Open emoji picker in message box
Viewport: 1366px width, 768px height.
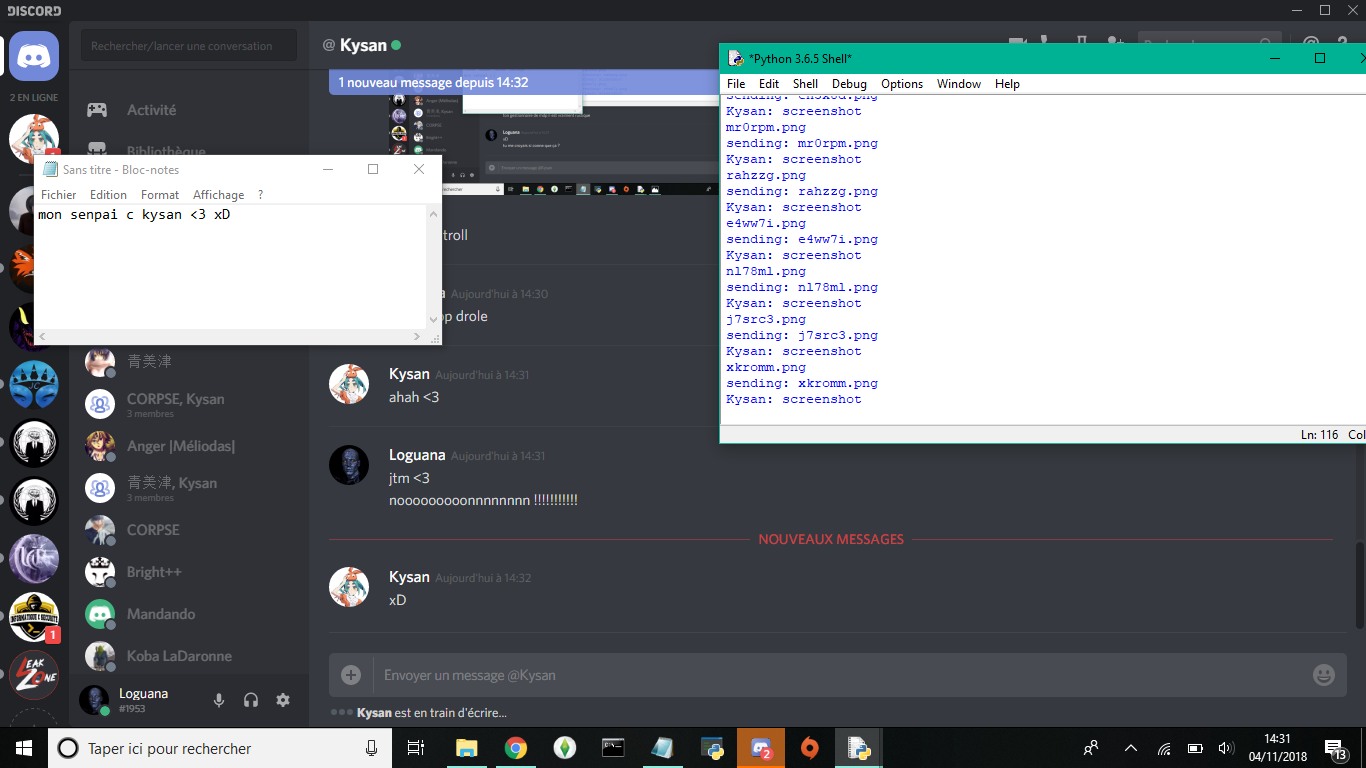point(1323,675)
